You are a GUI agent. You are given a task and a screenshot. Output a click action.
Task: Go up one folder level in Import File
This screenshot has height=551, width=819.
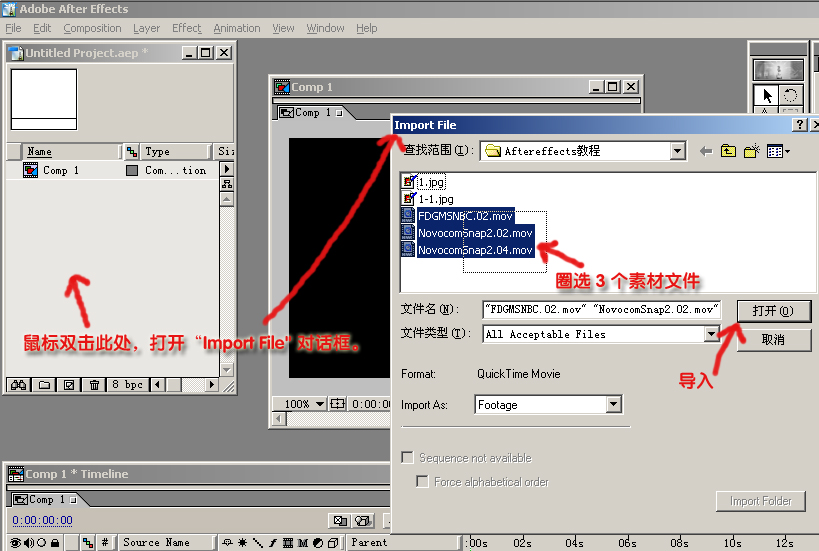[x=728, y=151]
